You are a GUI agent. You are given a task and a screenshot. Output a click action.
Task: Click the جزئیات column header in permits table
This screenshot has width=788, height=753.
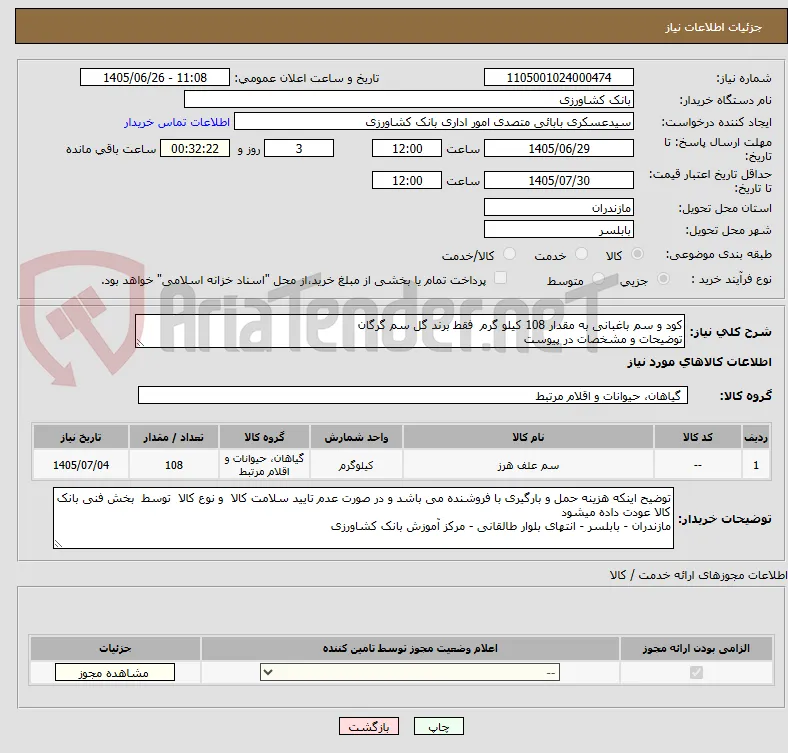pyautogui.click(x=115, y=648)
